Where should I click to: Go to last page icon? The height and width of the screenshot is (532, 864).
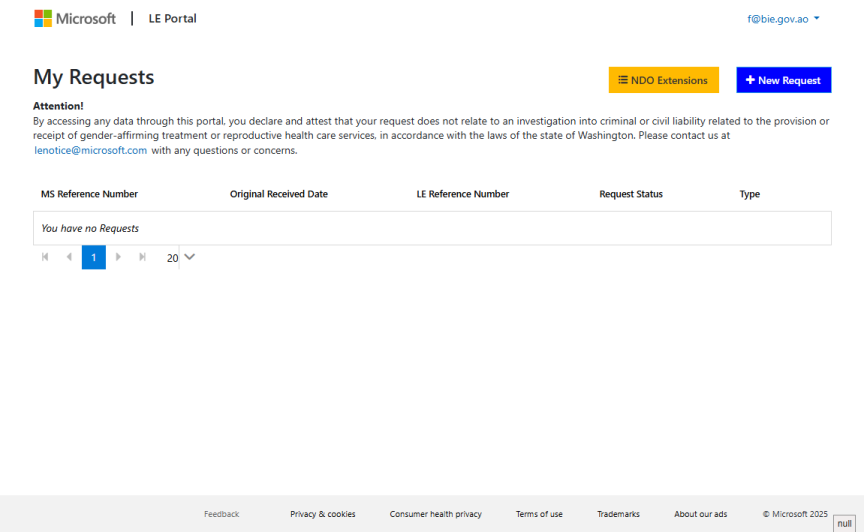click(142, 257)
